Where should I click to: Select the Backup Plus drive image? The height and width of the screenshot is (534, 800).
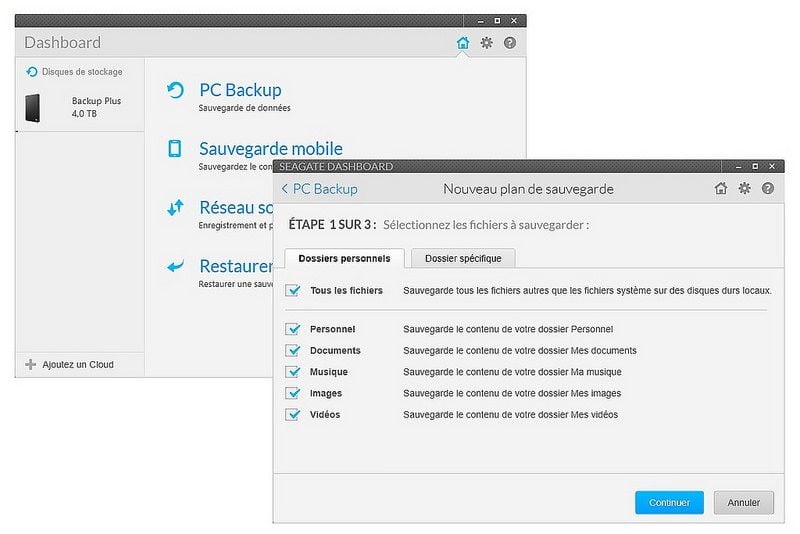tap(33, 108)
